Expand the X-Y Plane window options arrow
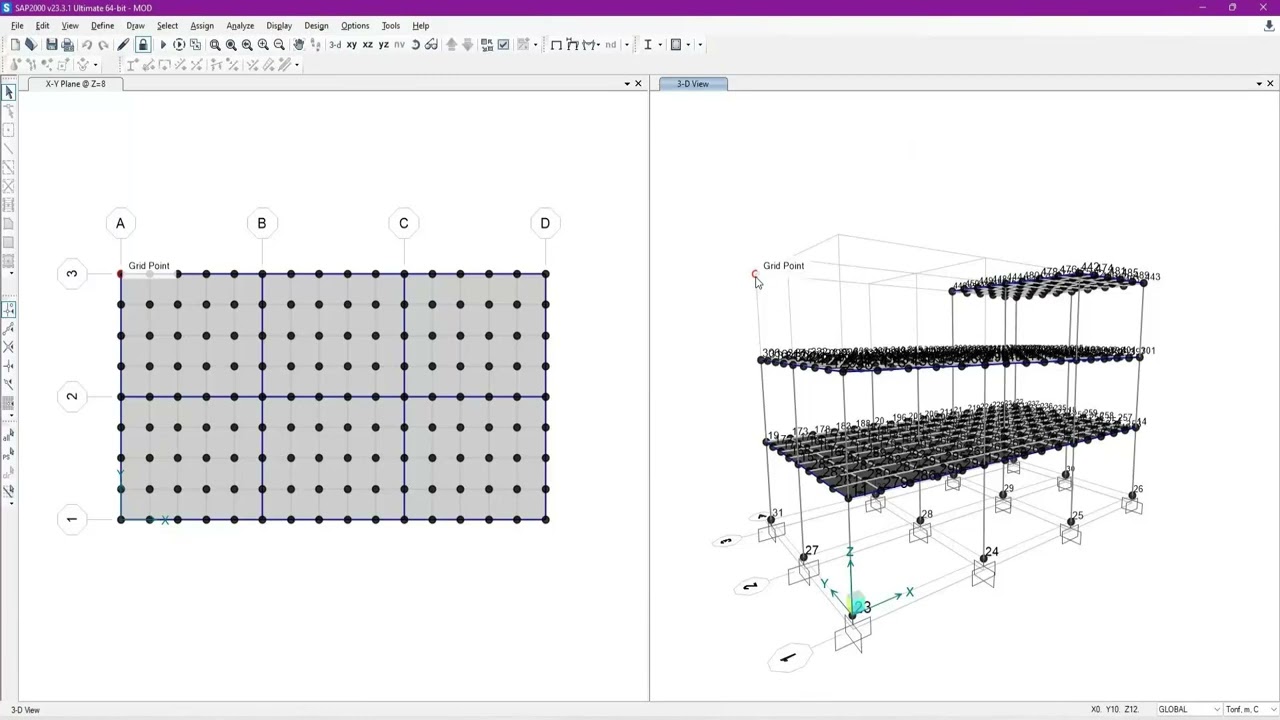 [x=627, y=84]
